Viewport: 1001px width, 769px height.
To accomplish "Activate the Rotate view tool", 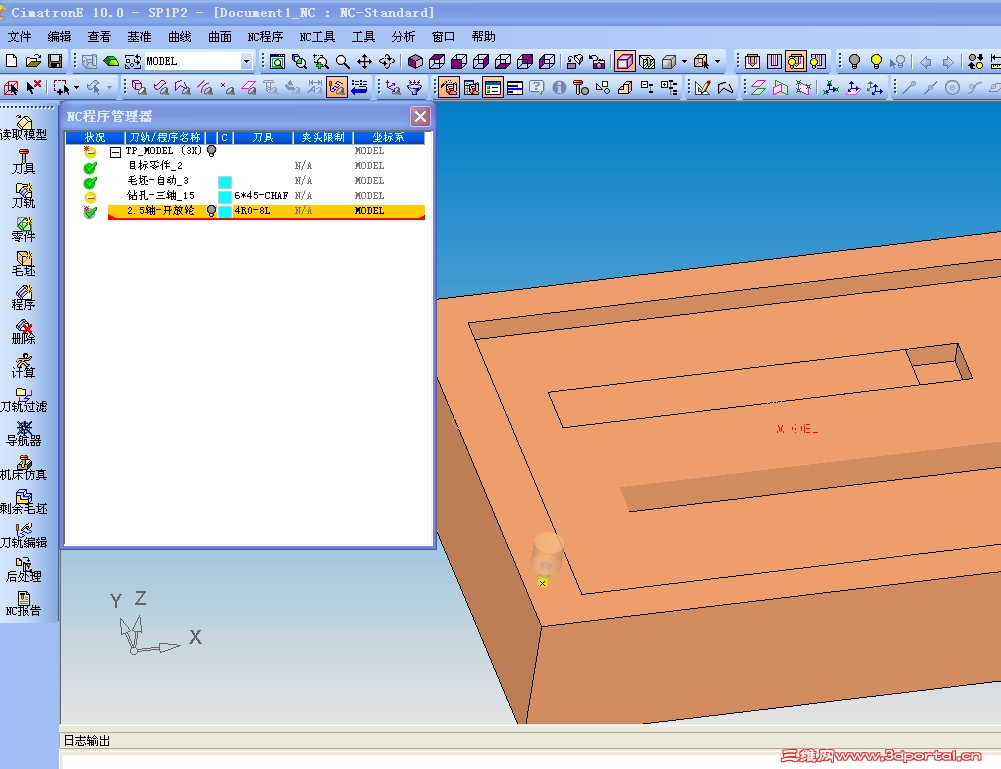I will coord(387,61).
